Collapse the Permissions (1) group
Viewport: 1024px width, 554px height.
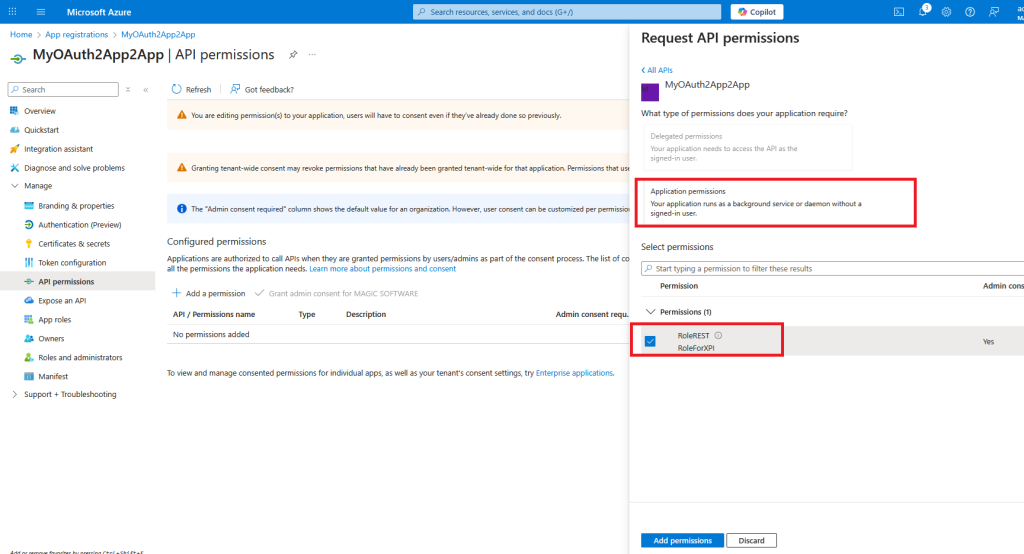[653, 312]
